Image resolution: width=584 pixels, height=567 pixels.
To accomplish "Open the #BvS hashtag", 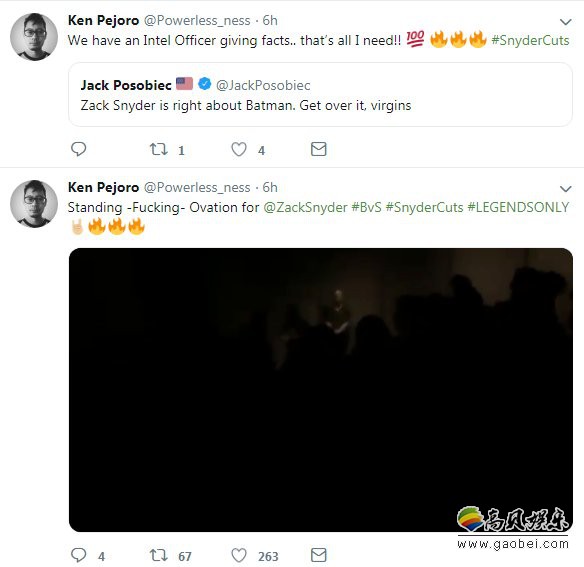I will (366, 207).
